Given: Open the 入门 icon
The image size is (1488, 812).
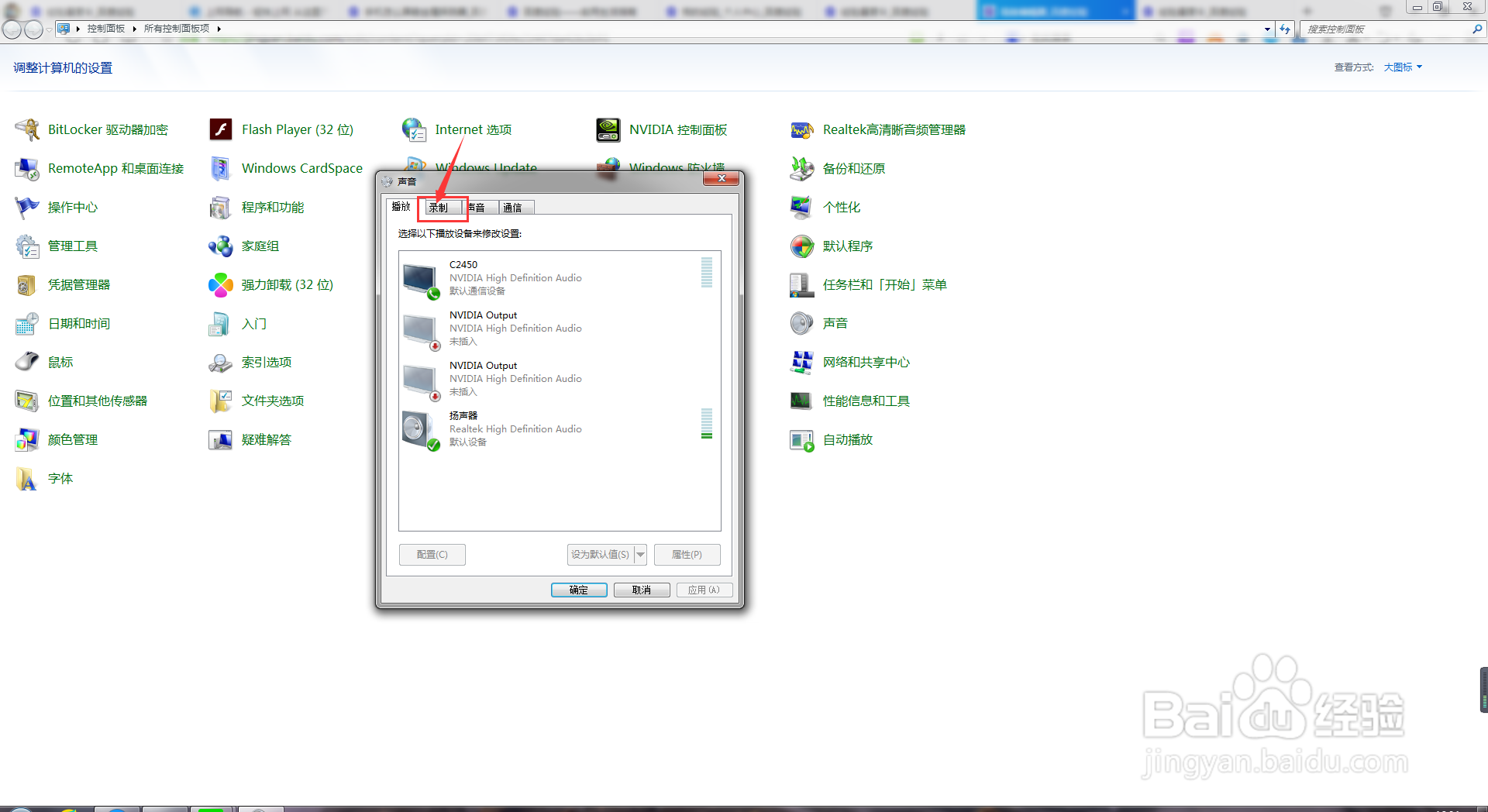Looking at the screenshot, I should (221, 323).
